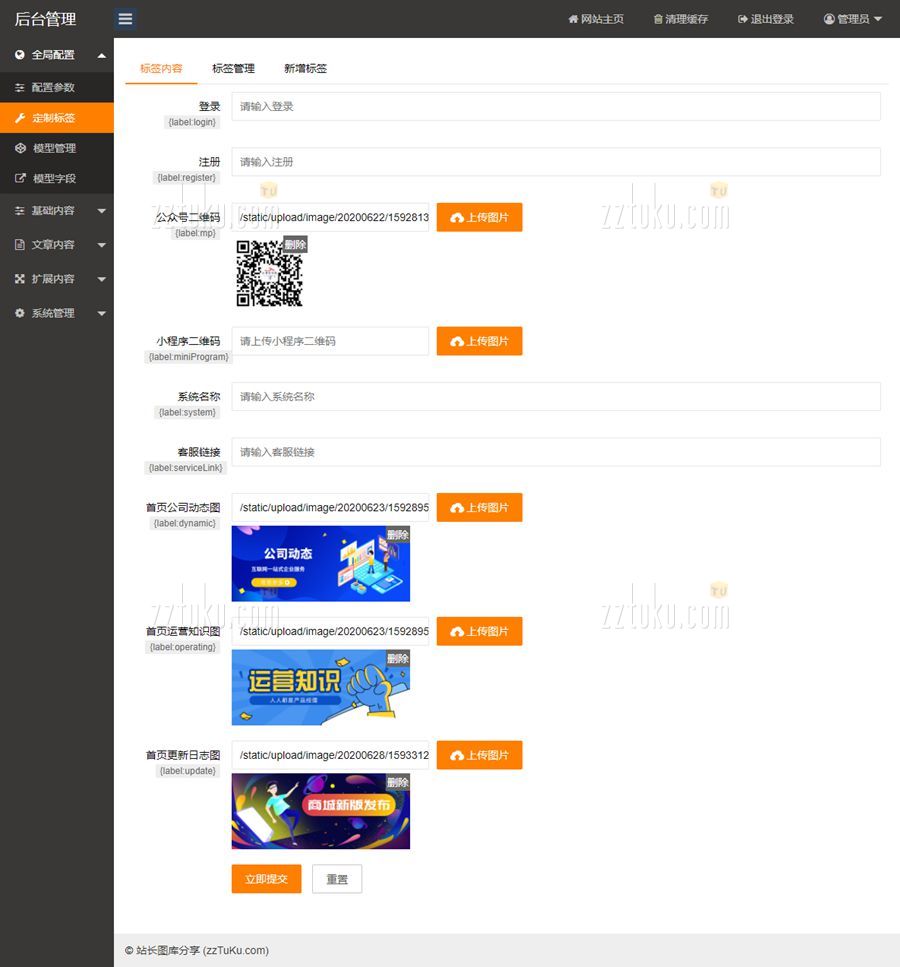Select 模型管理 sidebar item
The width and height of the screenshot is (900, 967).
click(54, 148)
